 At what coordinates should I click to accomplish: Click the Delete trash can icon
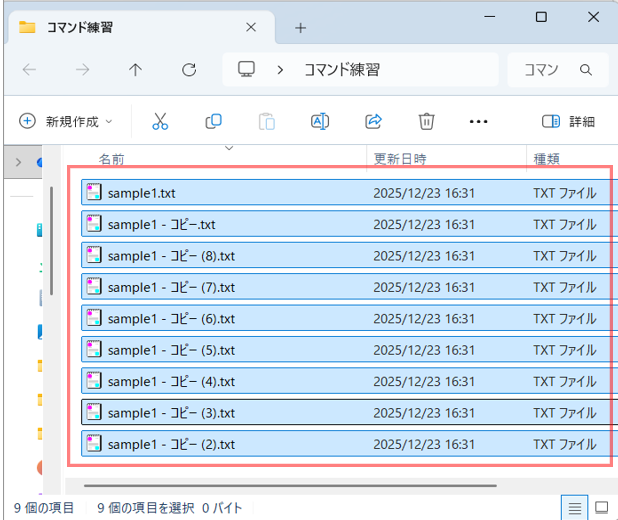[426, 121]
